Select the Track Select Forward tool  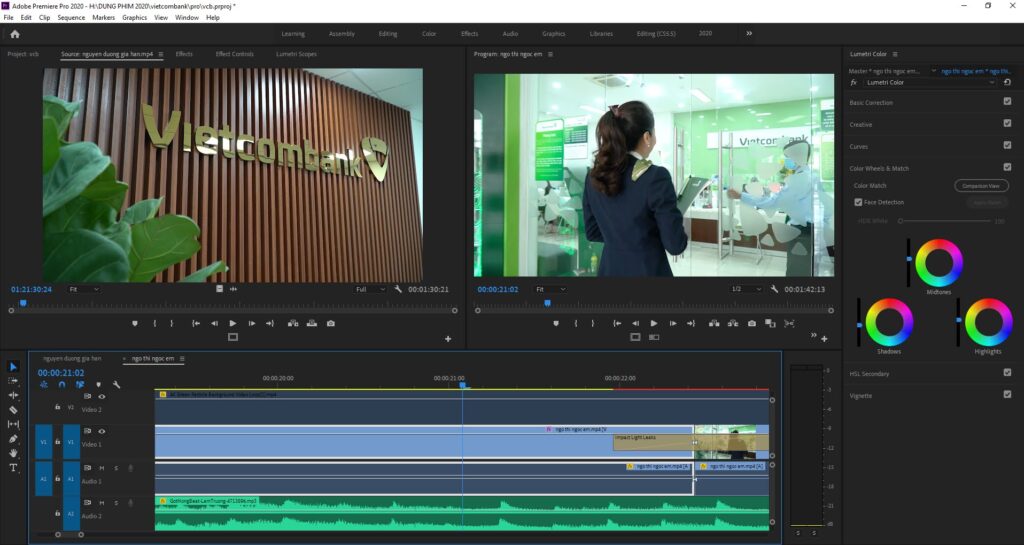[13, 381]
